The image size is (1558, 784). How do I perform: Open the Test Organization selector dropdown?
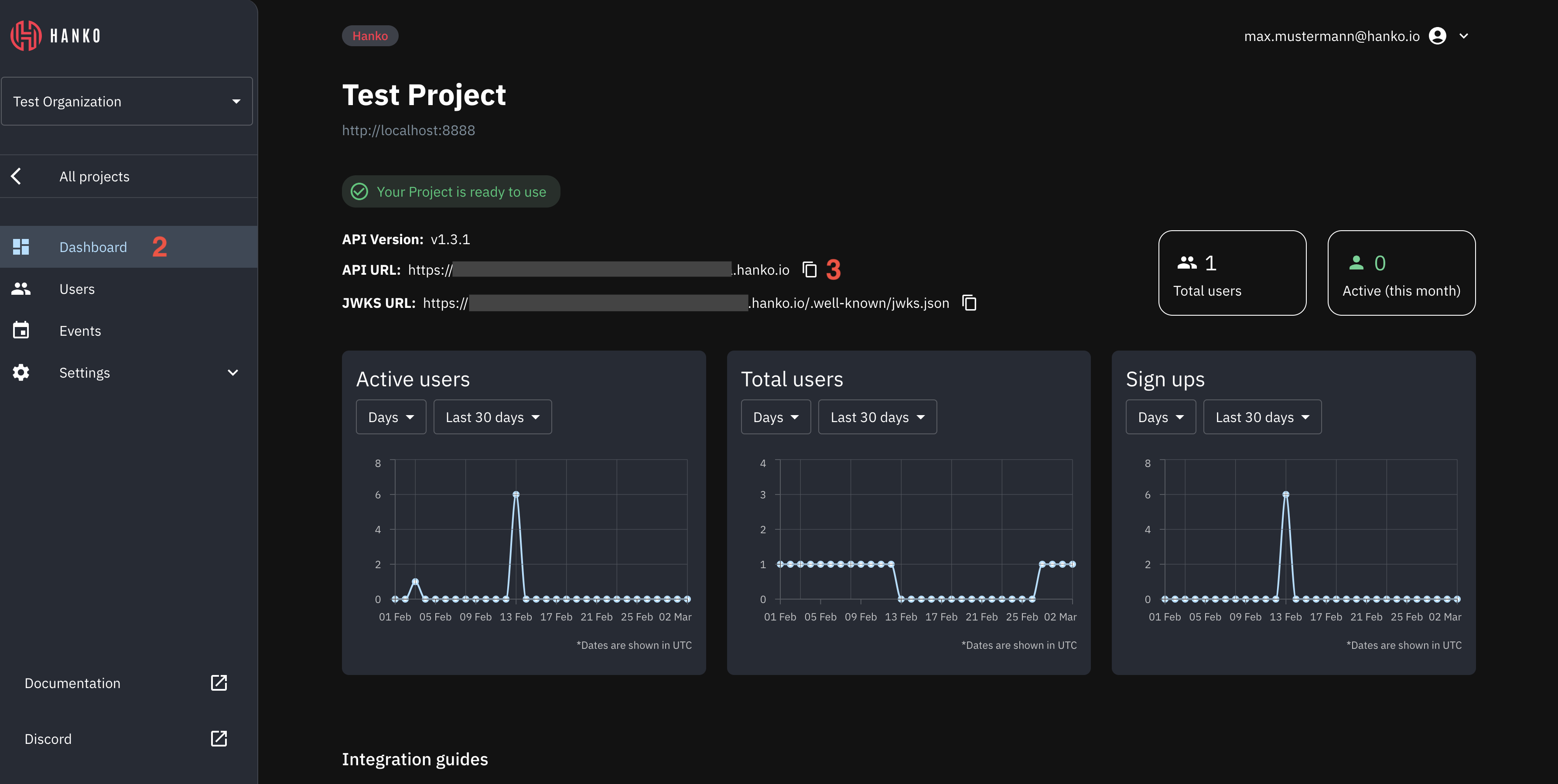[127, 102]
